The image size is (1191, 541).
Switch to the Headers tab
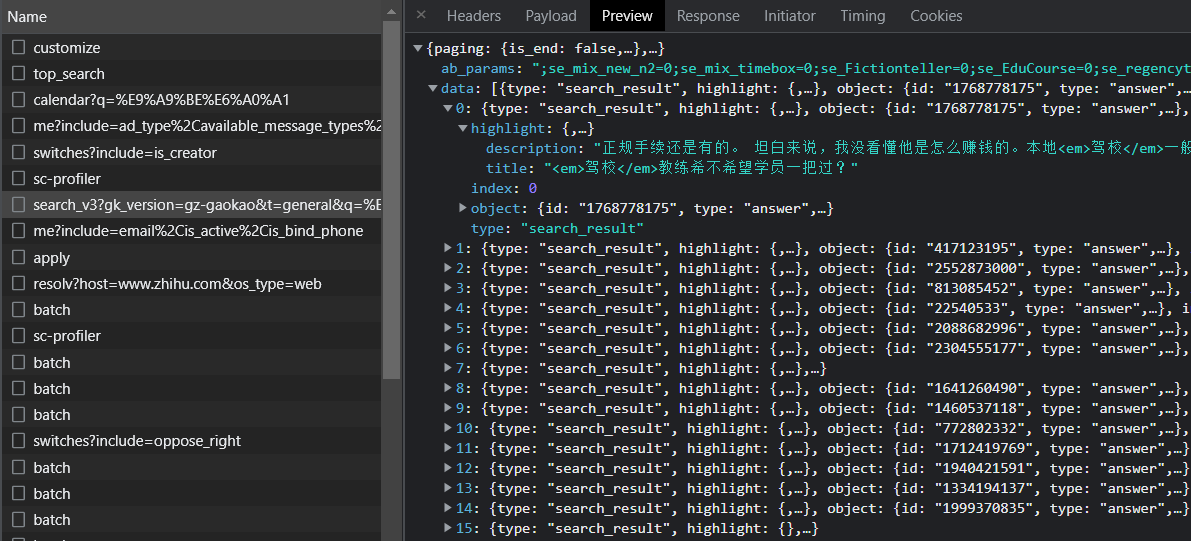click(473, 16)
